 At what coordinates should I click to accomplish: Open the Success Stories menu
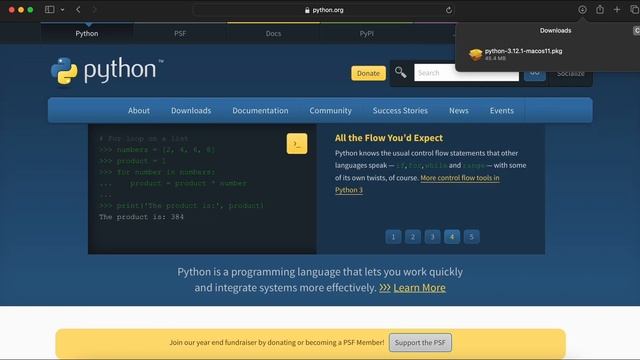(x=400, y=111)
